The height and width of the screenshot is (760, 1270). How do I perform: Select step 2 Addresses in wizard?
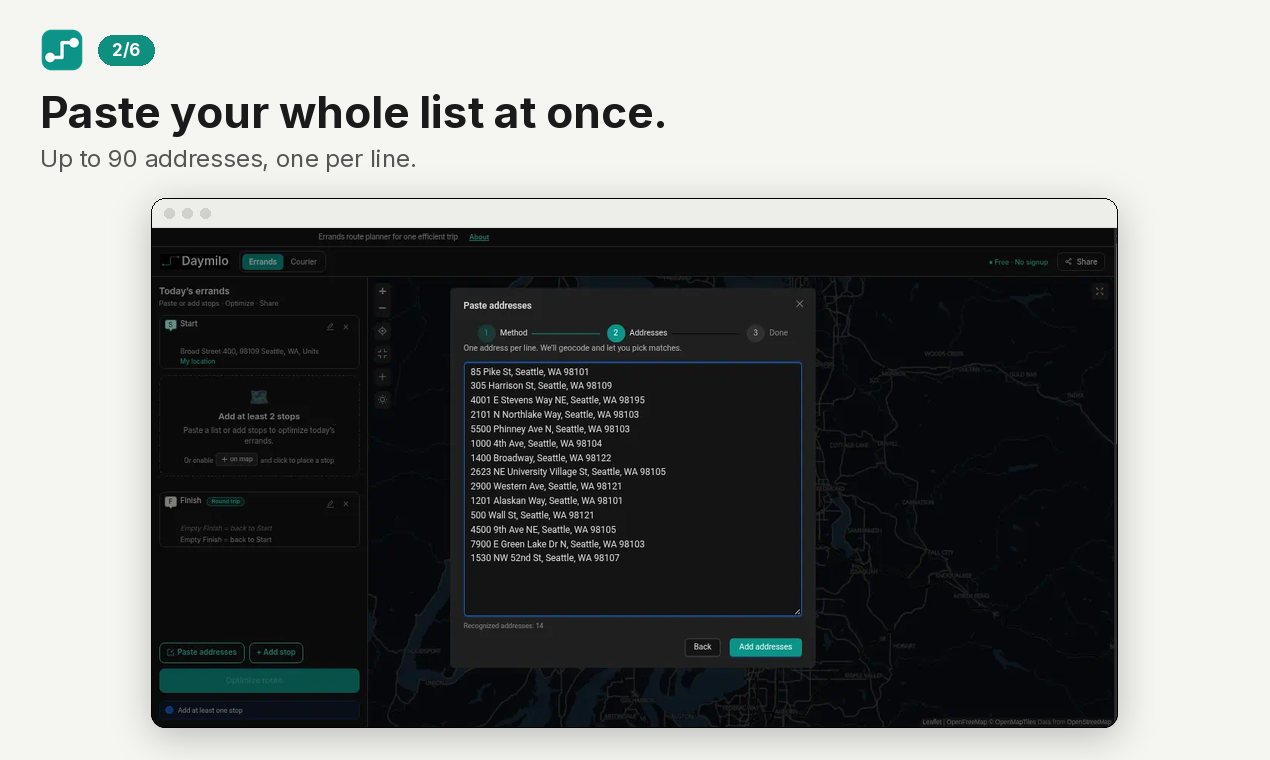click(637, 333)
